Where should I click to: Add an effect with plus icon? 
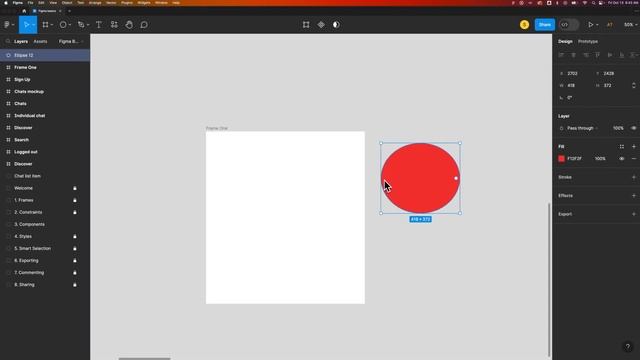coord(634,196)
